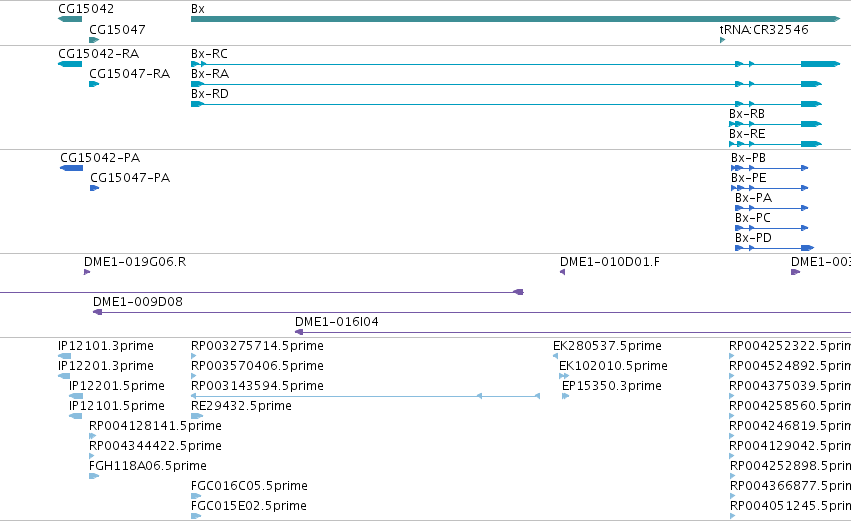Select the long Bx gene bar

[516, 20]
